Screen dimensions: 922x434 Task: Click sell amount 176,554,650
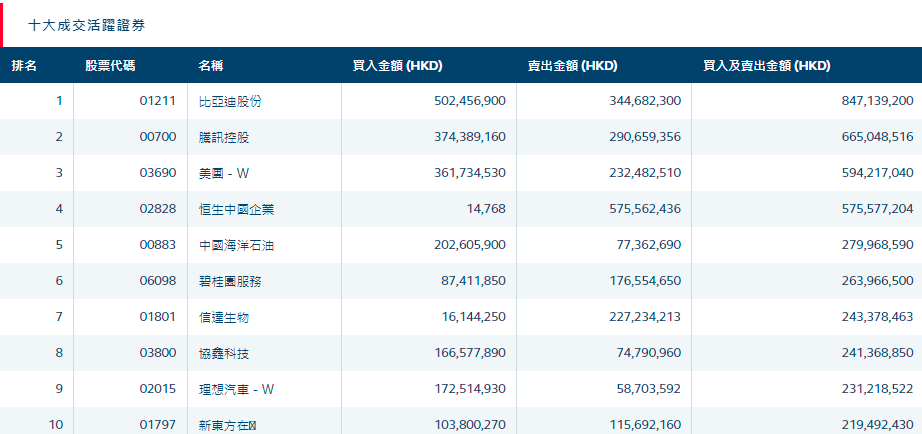point(645,281)
